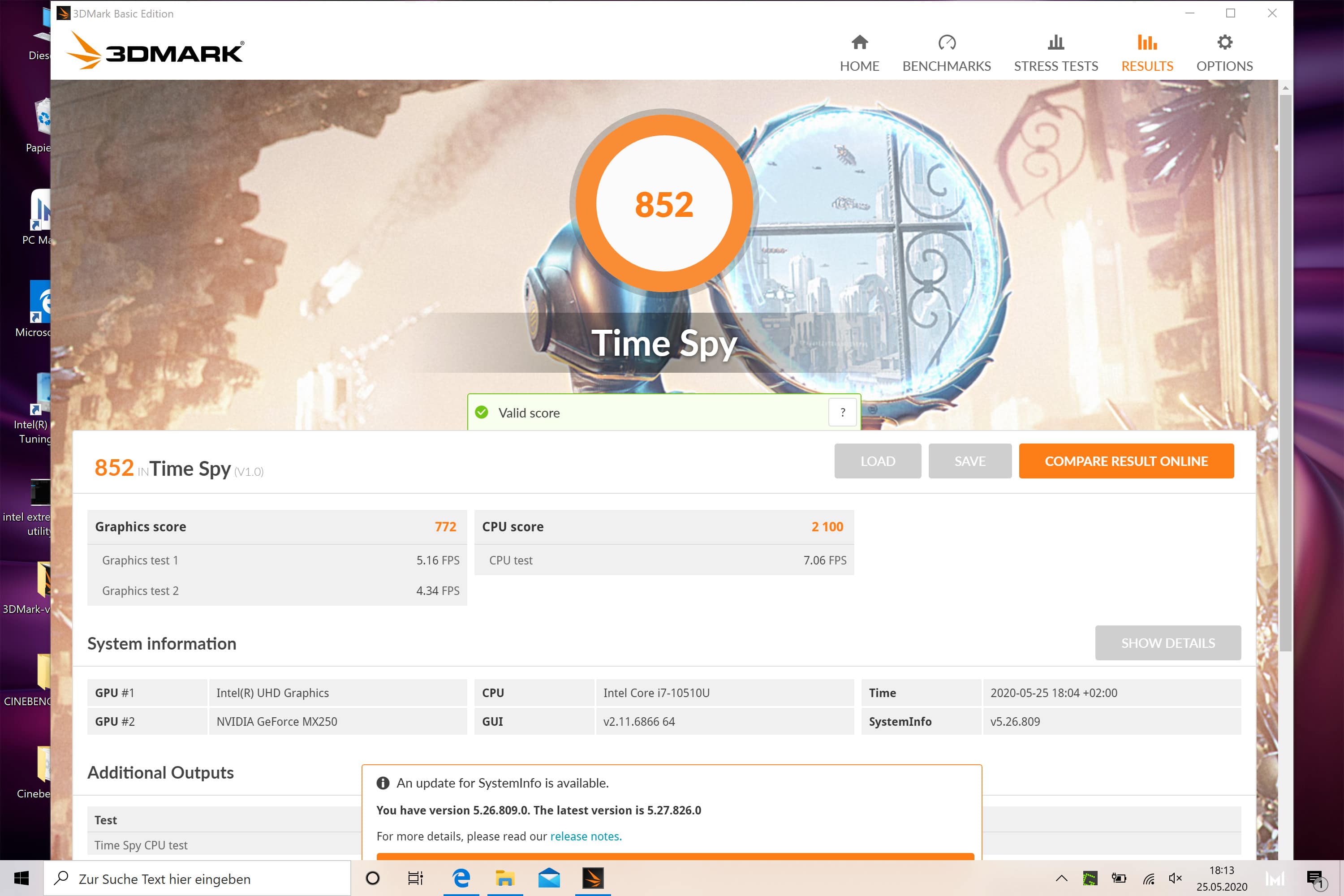This screenshot has width=1344, height=896.
Task: Click the NVIDIA tray icon
Action: (x=1090, y=878)
